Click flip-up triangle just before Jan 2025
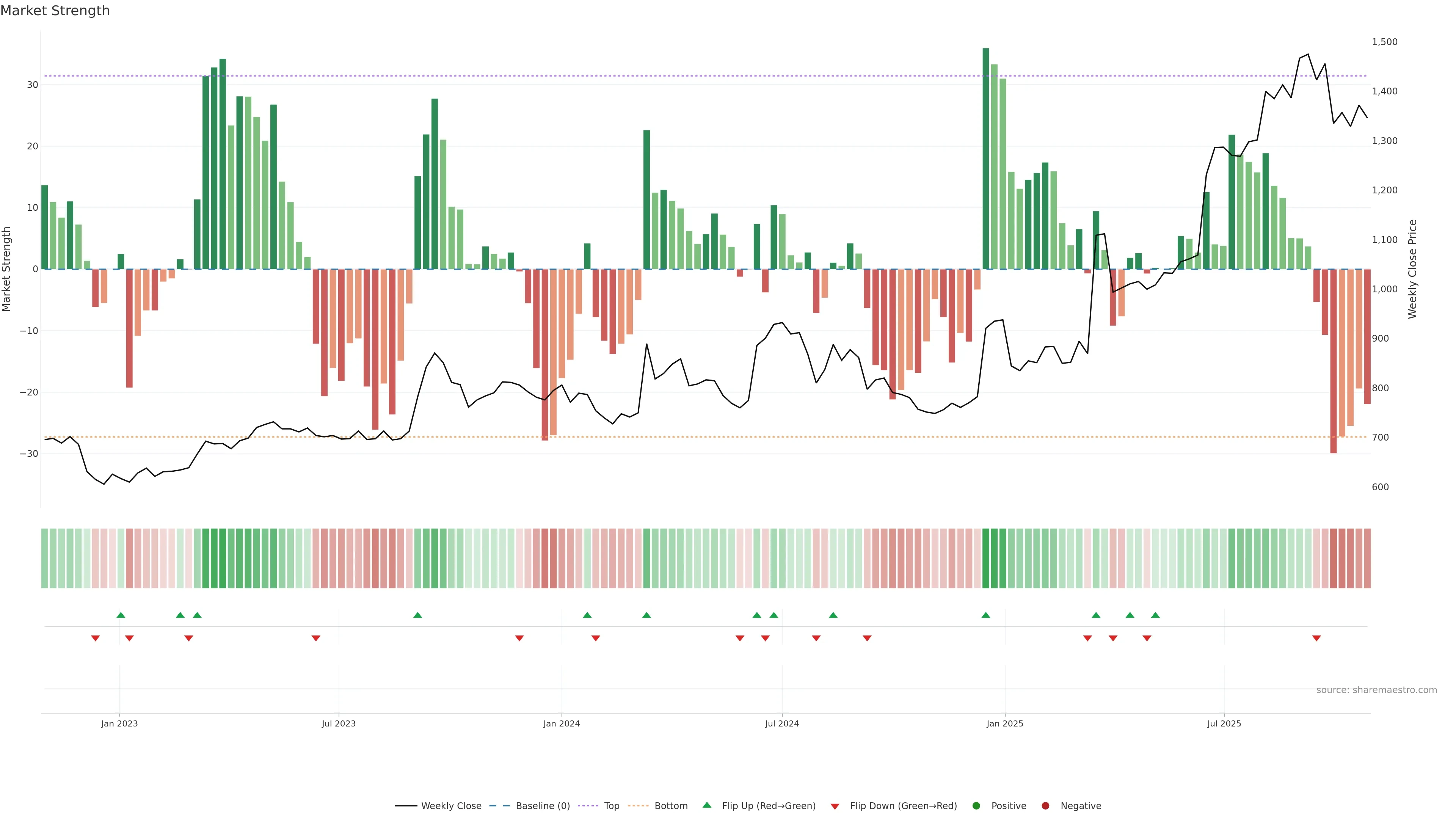Viewport: 1456px width, 819px height. pyautogui.click(x=986, y=615)
